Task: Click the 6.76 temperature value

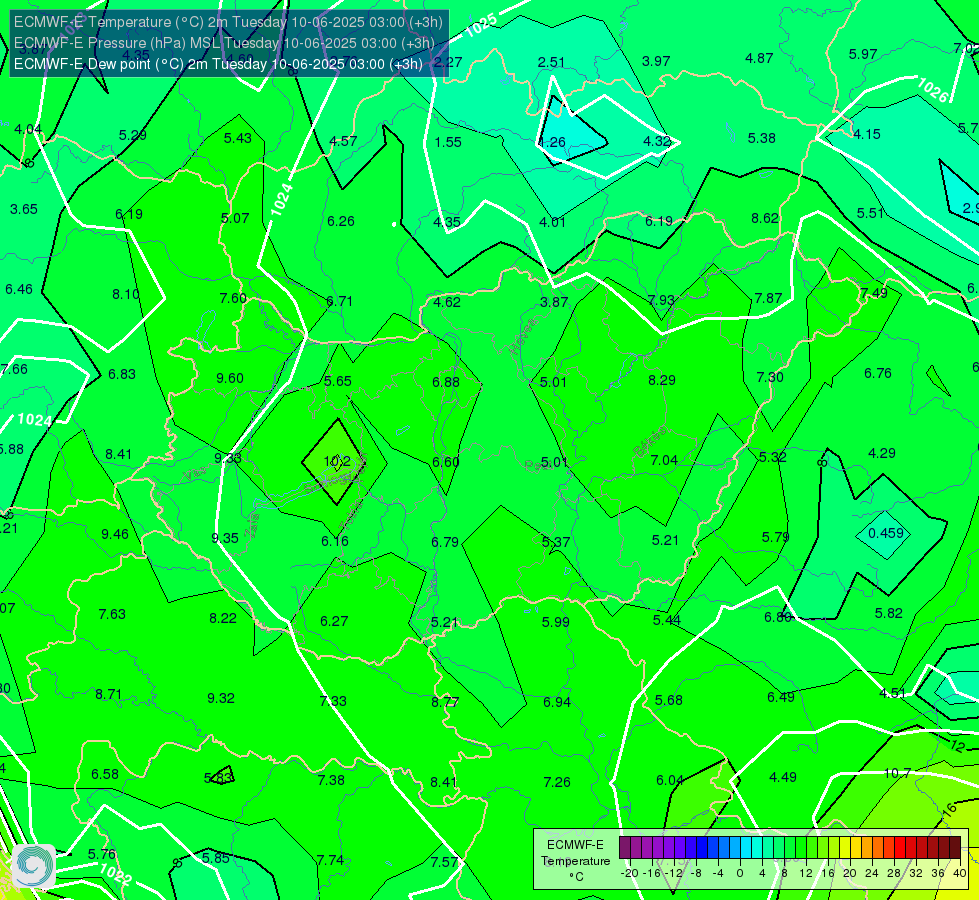Action: click(x=878, y=373)
